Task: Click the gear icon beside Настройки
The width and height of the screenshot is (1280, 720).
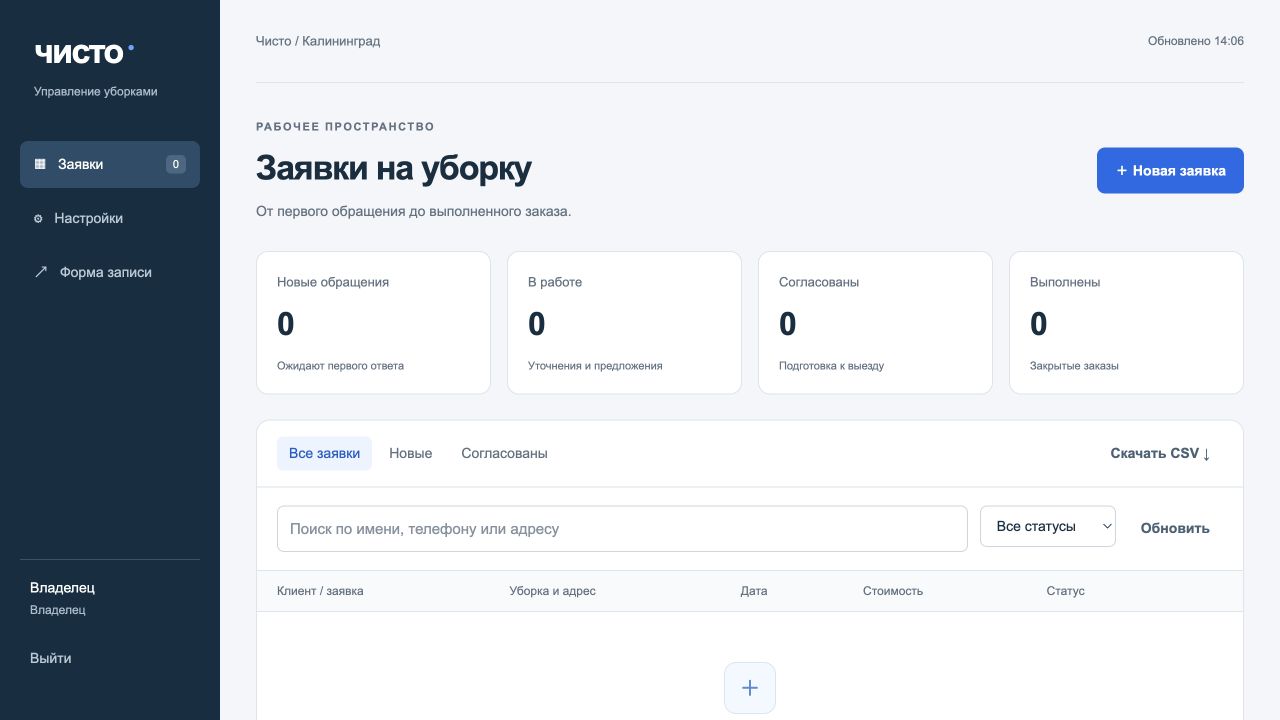Action: tap(38, 218)
